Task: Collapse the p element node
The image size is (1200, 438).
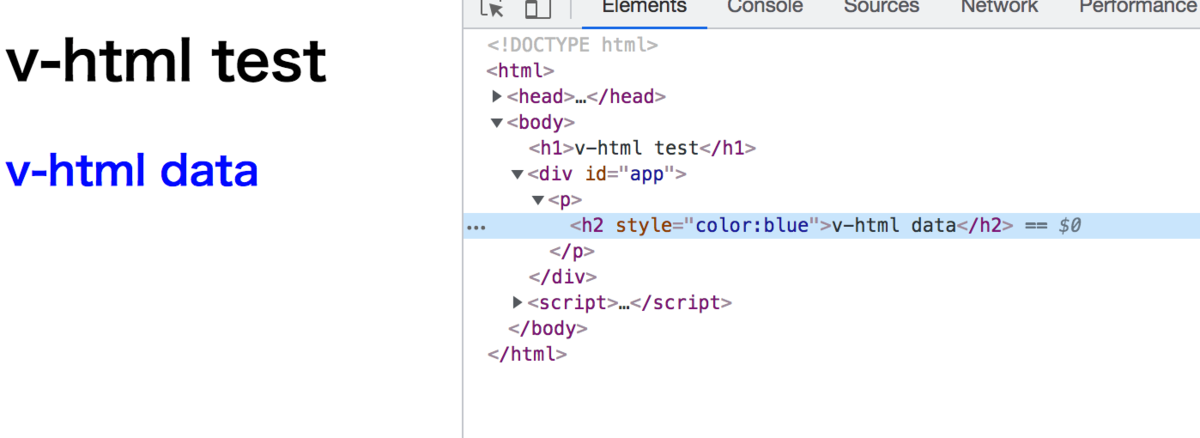Action: (538, 200)
